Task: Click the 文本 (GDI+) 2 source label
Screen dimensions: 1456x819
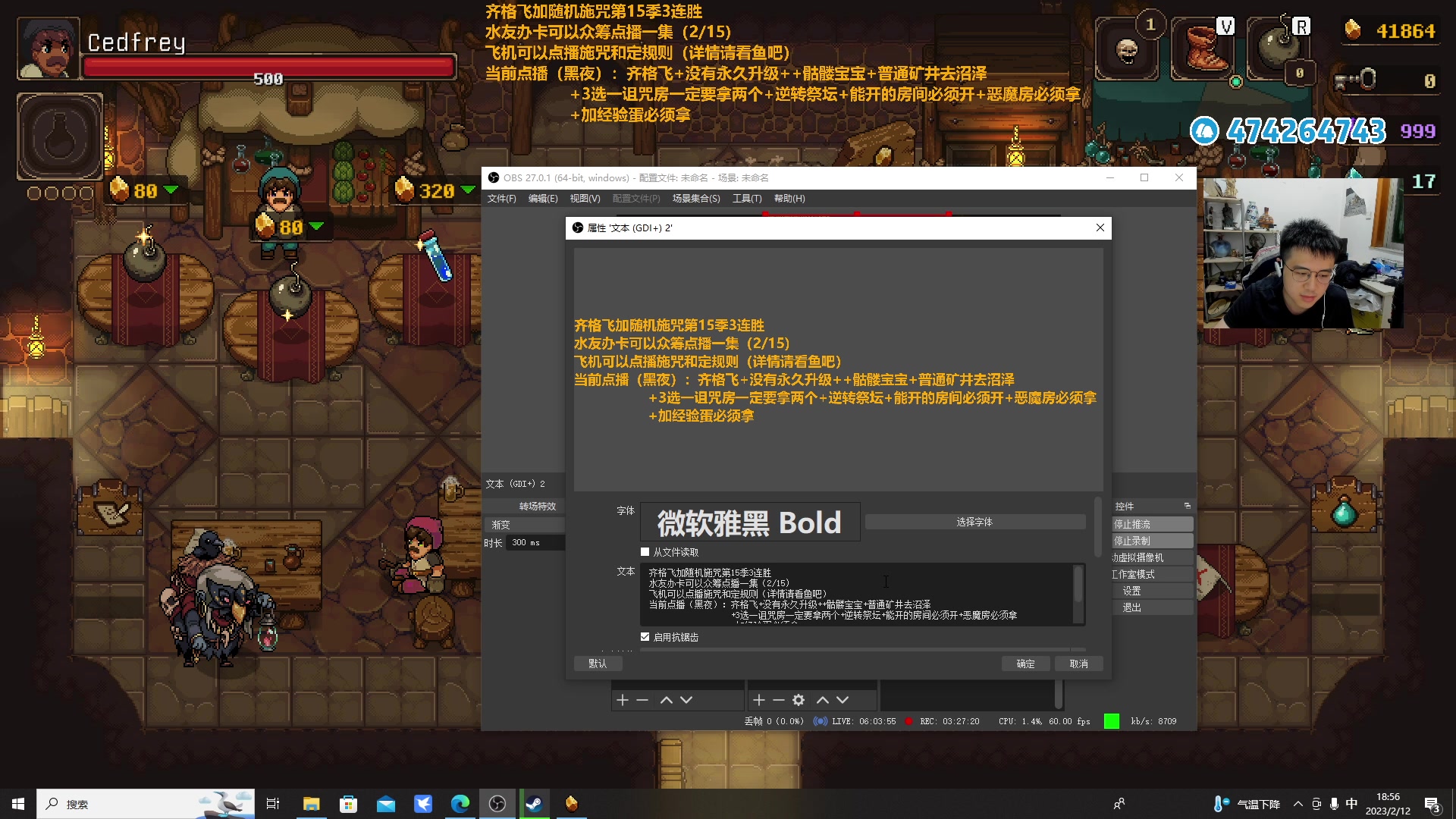Action: coord(516,484)
